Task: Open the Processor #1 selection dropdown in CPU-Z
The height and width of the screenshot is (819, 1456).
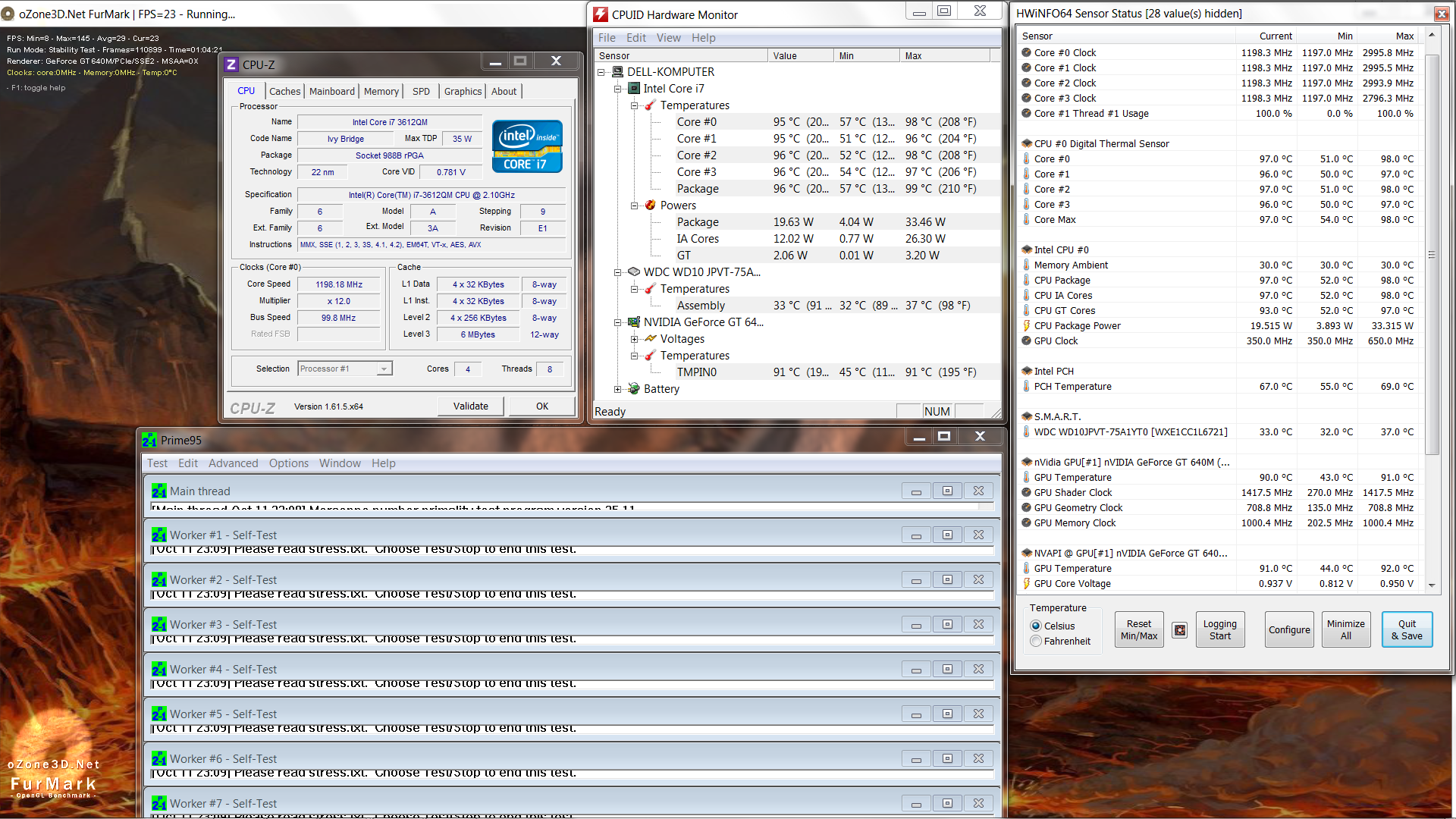Action: [384, 369]
